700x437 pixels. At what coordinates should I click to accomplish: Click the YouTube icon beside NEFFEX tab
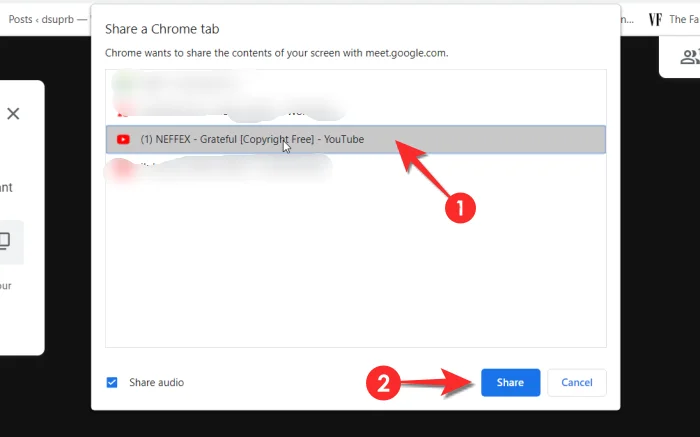pyautogui.click(x=123, y=139)
